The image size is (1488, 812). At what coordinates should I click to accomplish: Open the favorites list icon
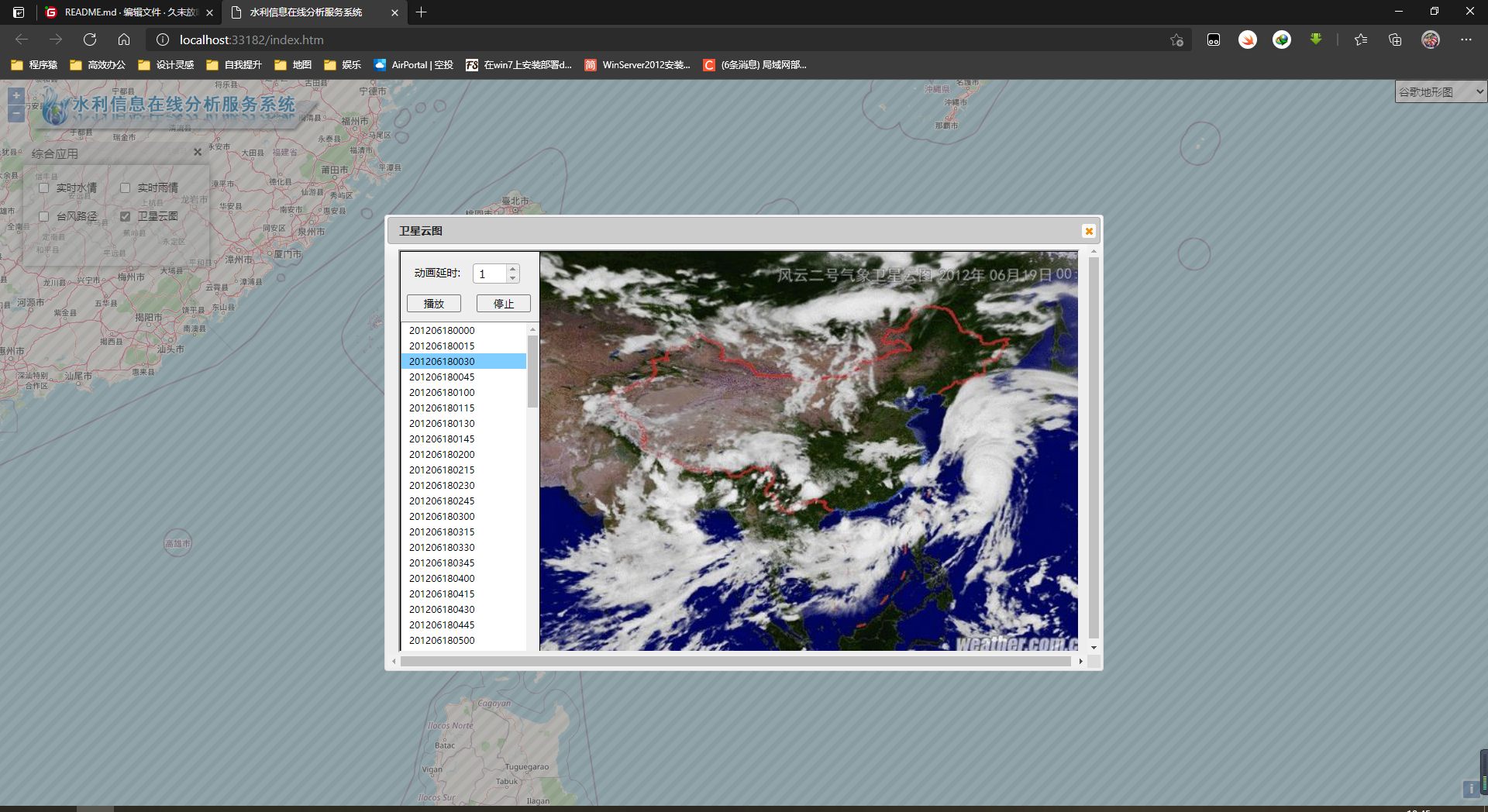1361,40
